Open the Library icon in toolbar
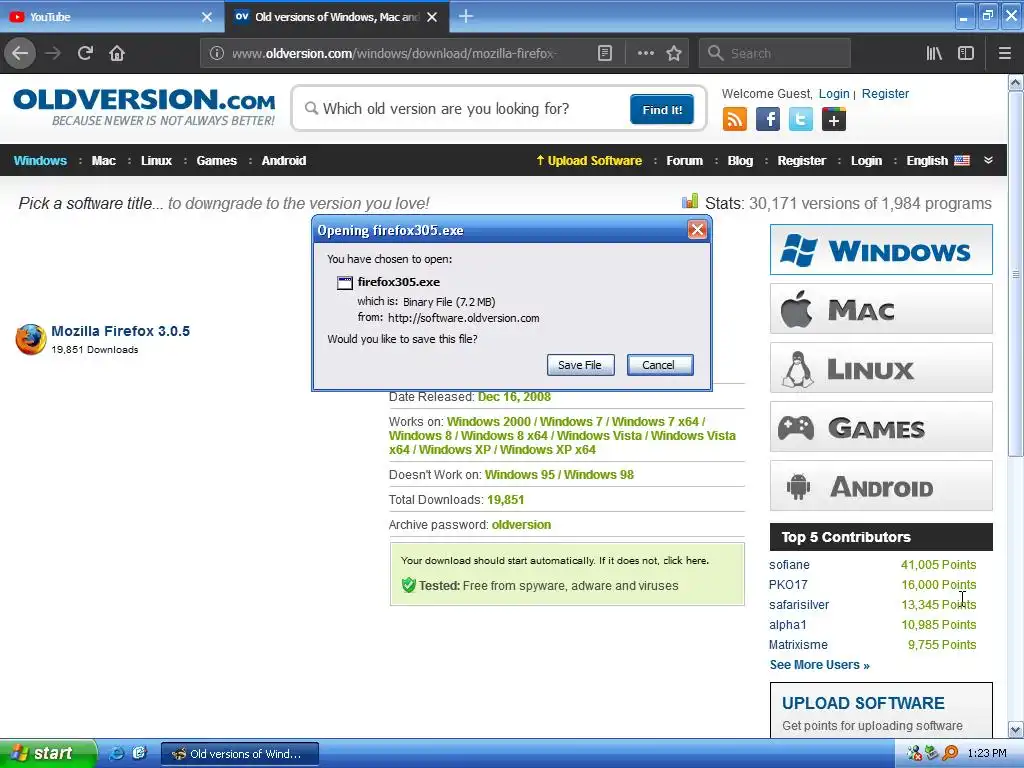 coord(934,54)
